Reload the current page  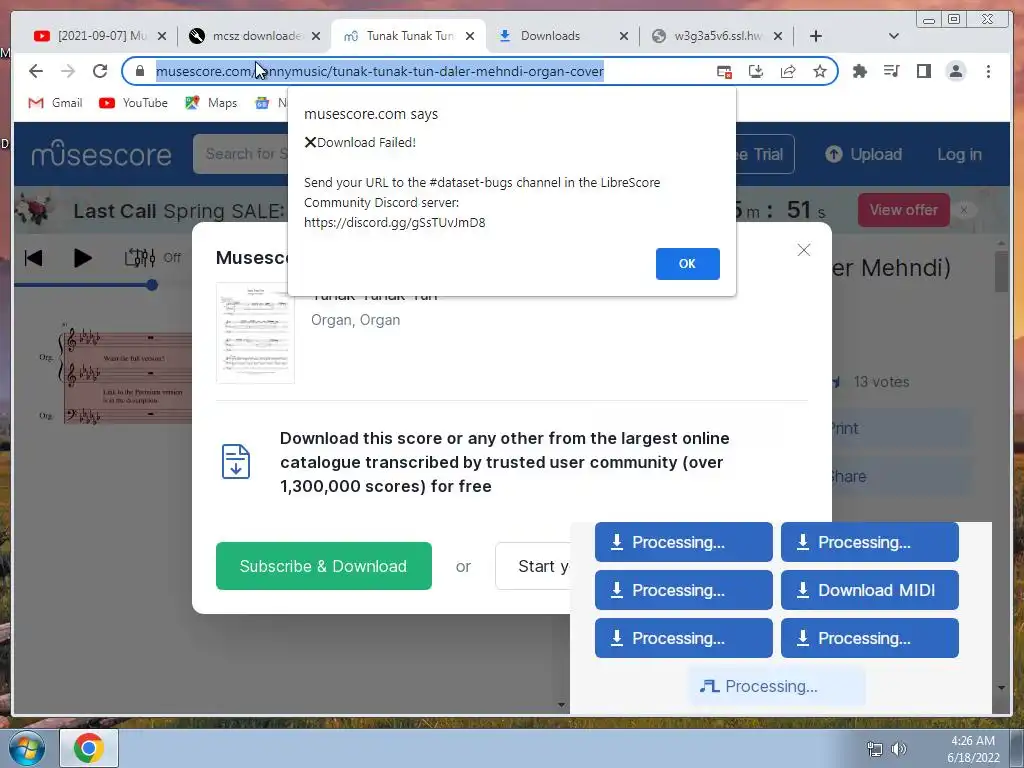click(x=100, y=71)
